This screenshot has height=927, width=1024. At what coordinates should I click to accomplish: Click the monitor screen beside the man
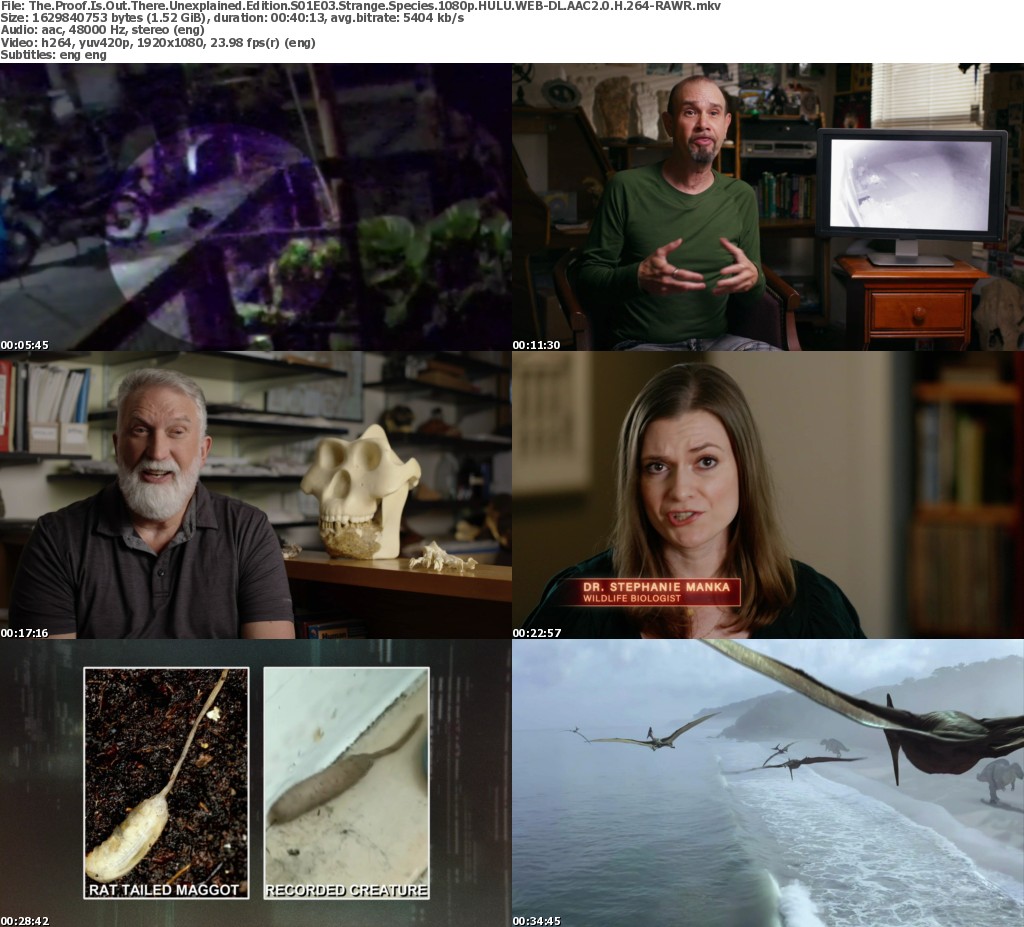coord(910,184)
